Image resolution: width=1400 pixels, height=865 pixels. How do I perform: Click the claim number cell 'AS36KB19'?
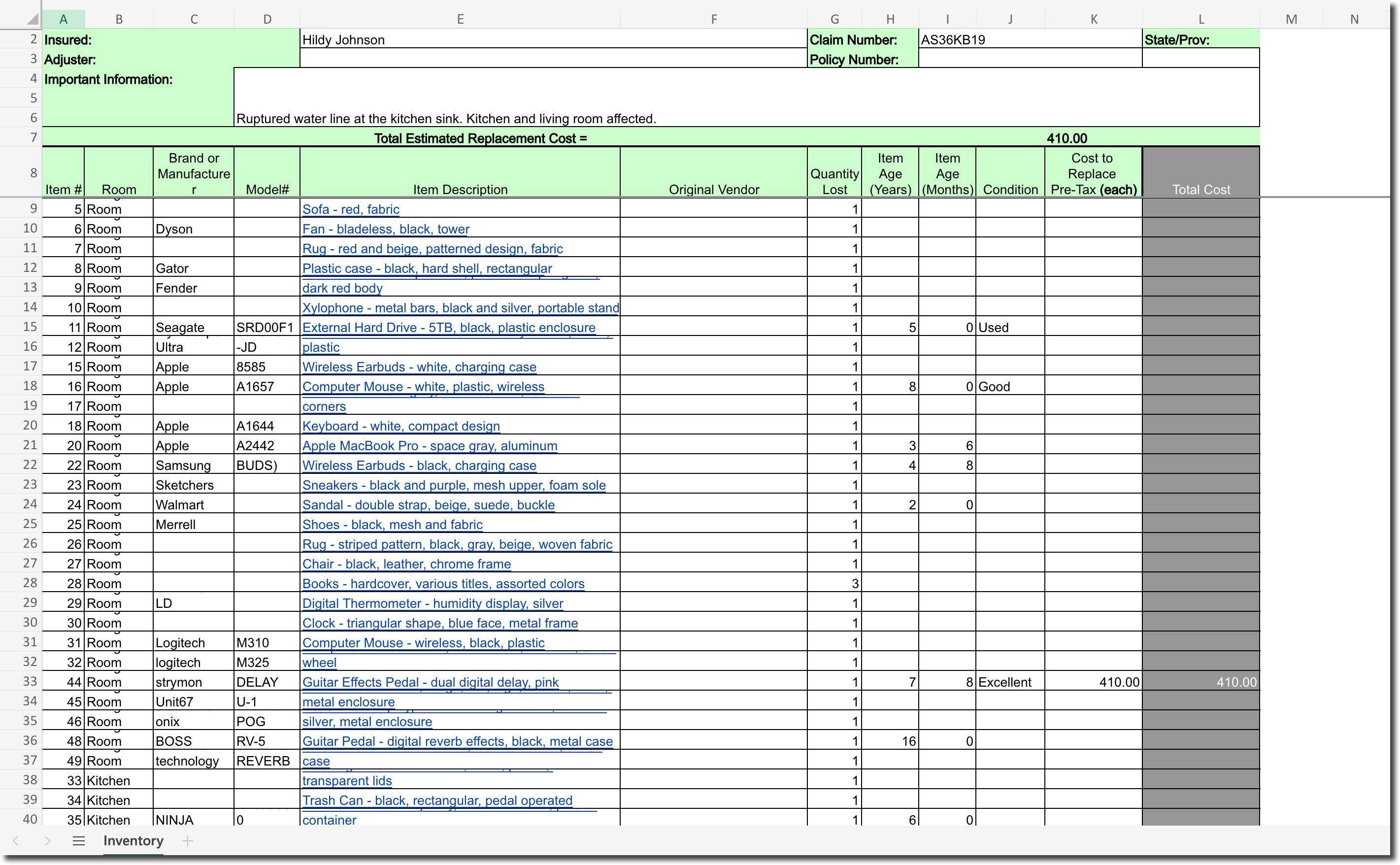(x=1030, y=39)
